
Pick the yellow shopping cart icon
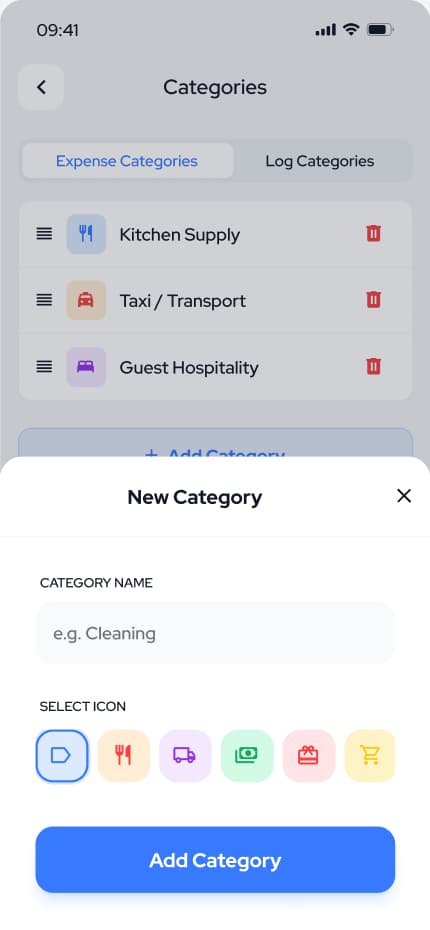click(x=370, y=755)
